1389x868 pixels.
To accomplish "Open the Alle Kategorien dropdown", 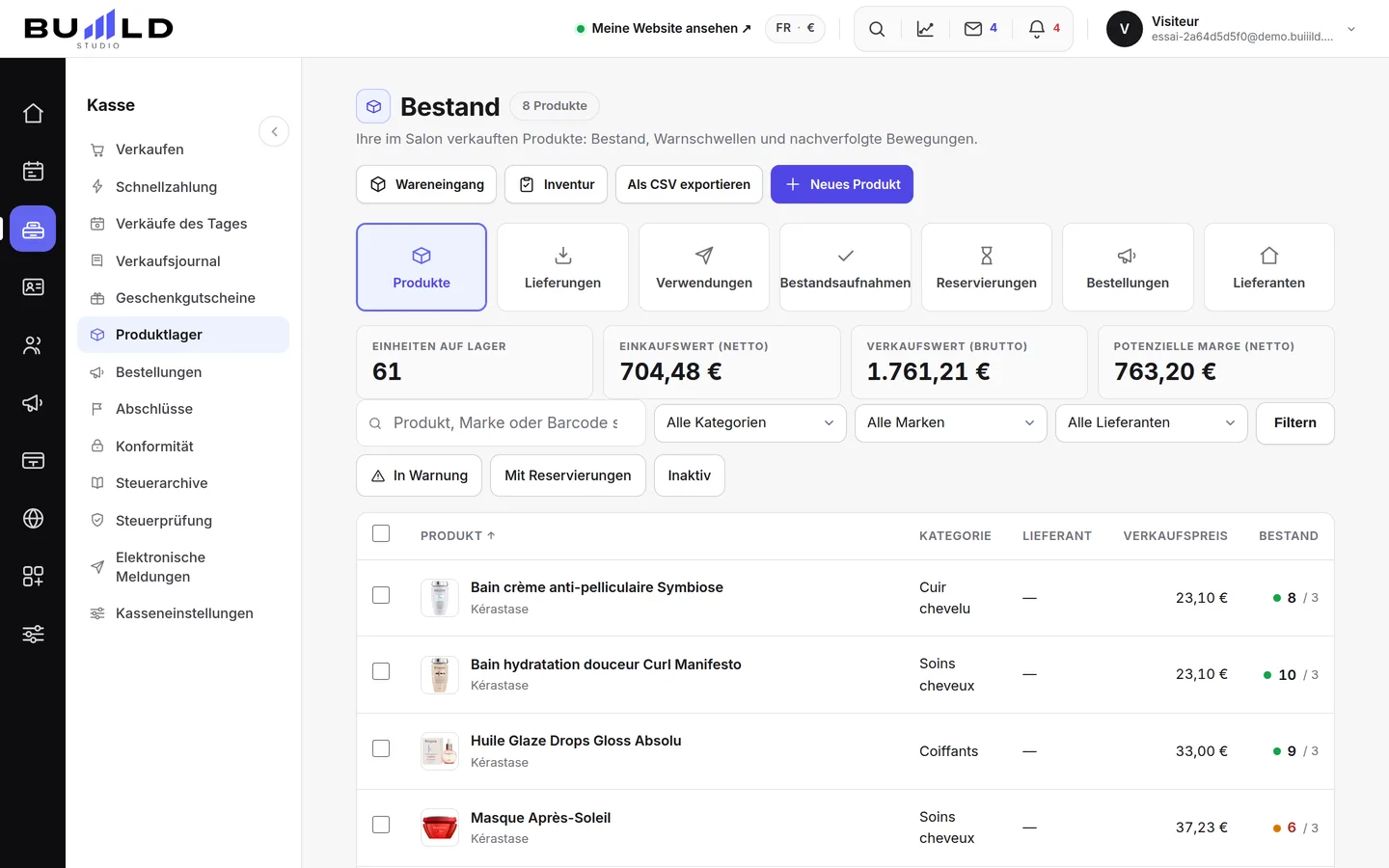I will coord(750,422).
